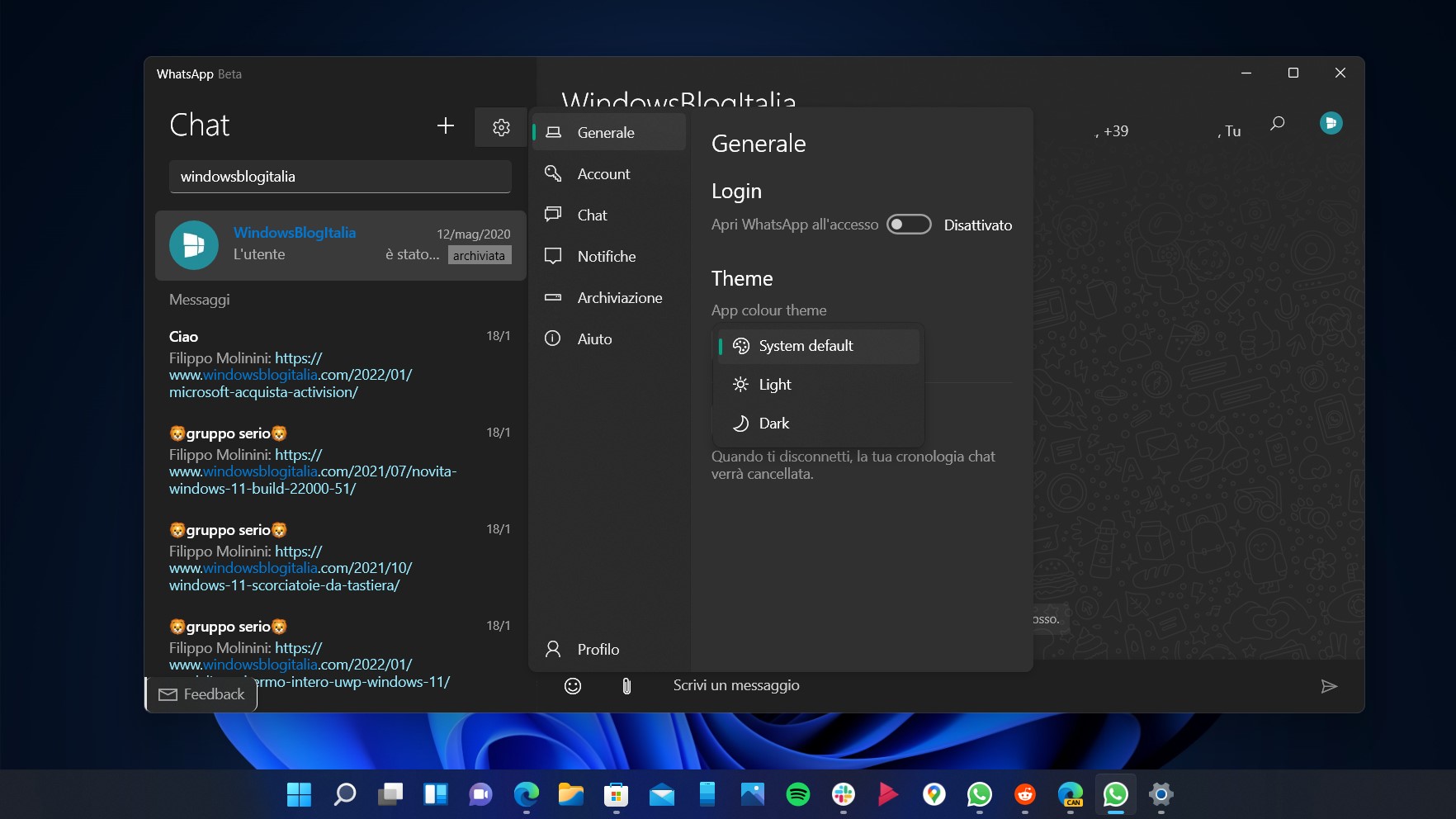1456x819 pixels.
Task: Open the Archiviazione settings section
Action: pyautogui.click(x=609, y=297)
